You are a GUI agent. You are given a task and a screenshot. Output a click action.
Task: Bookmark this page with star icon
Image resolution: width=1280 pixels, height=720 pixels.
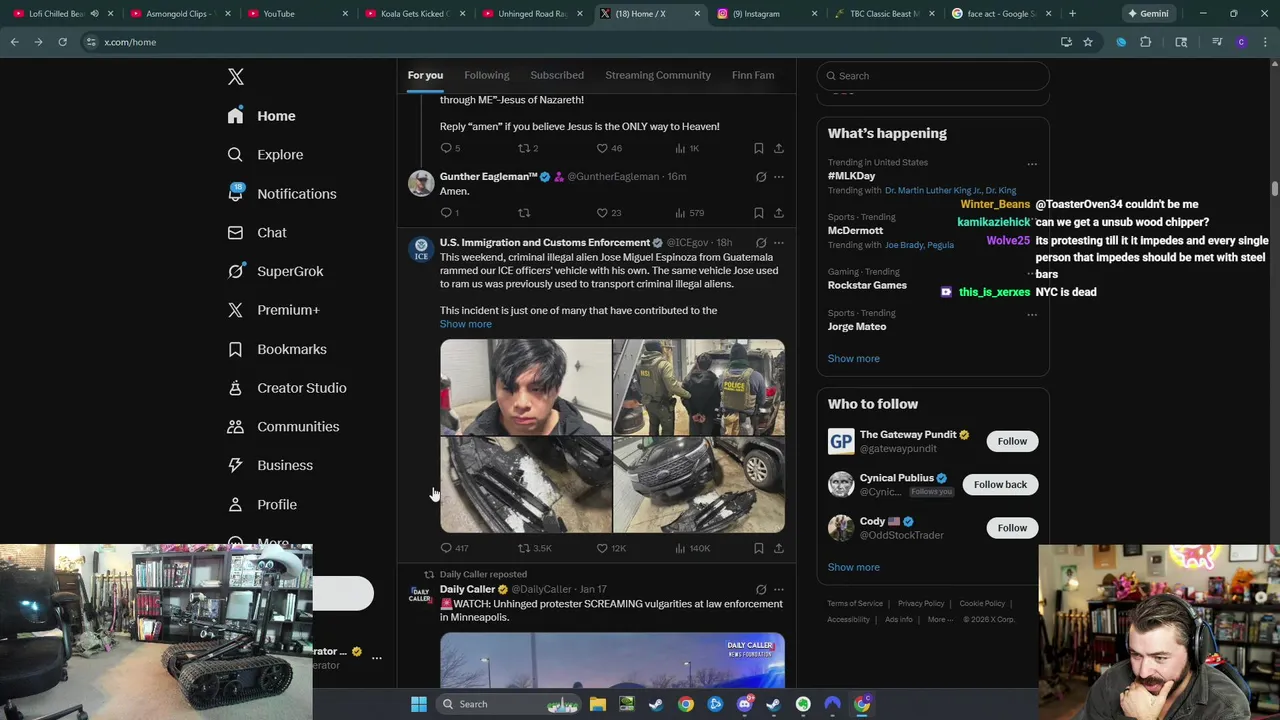pyautogui.click(x=1088, y=42)
